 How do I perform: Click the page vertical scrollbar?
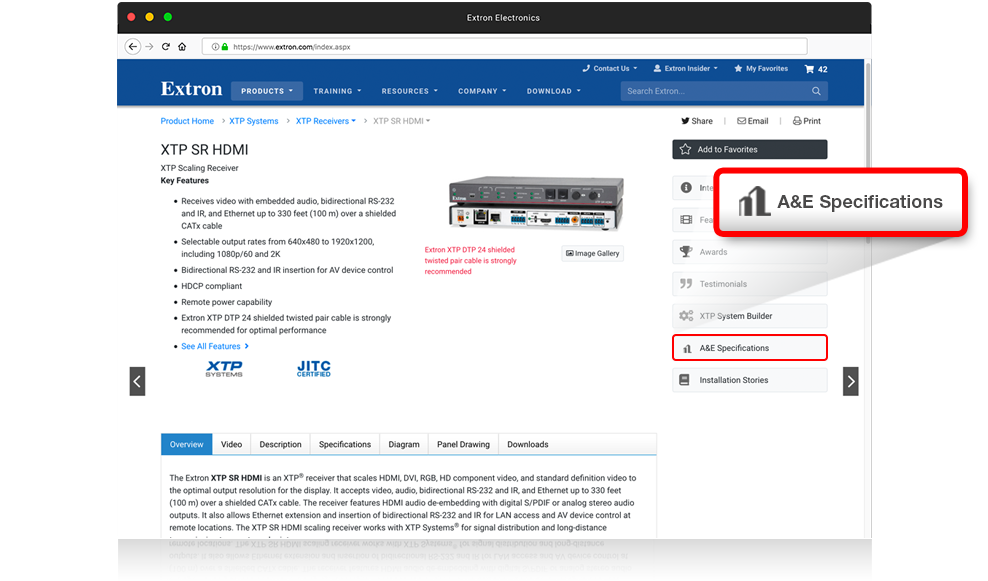868,151
